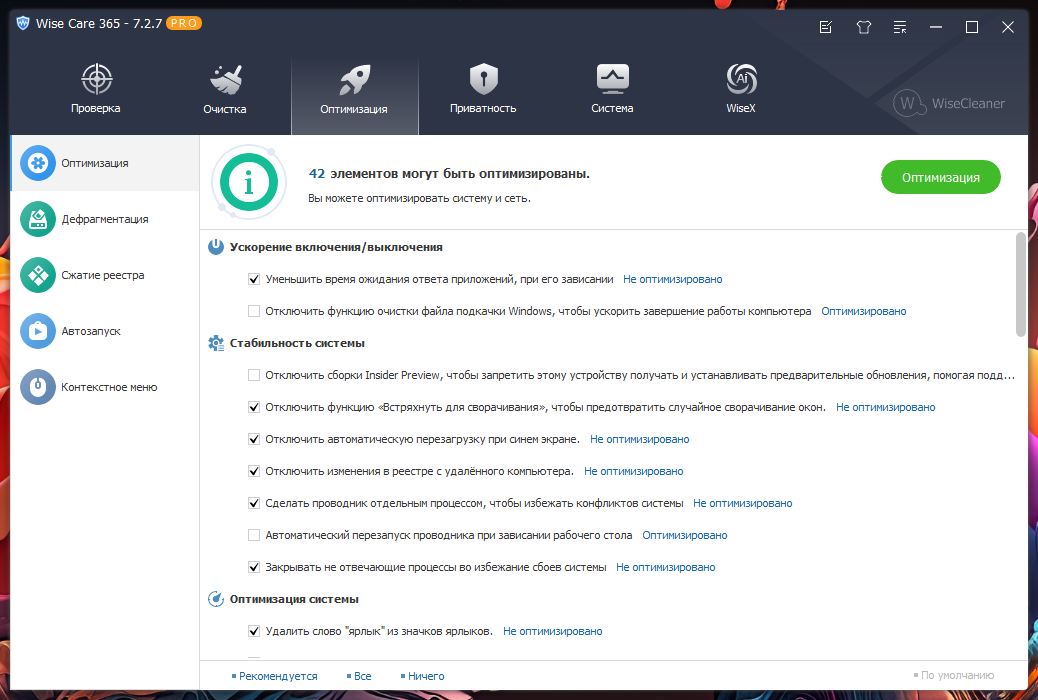Open the Приватность shield icon
The height and width of the screenshot is (700, 1038).
[x=484, y=79]
